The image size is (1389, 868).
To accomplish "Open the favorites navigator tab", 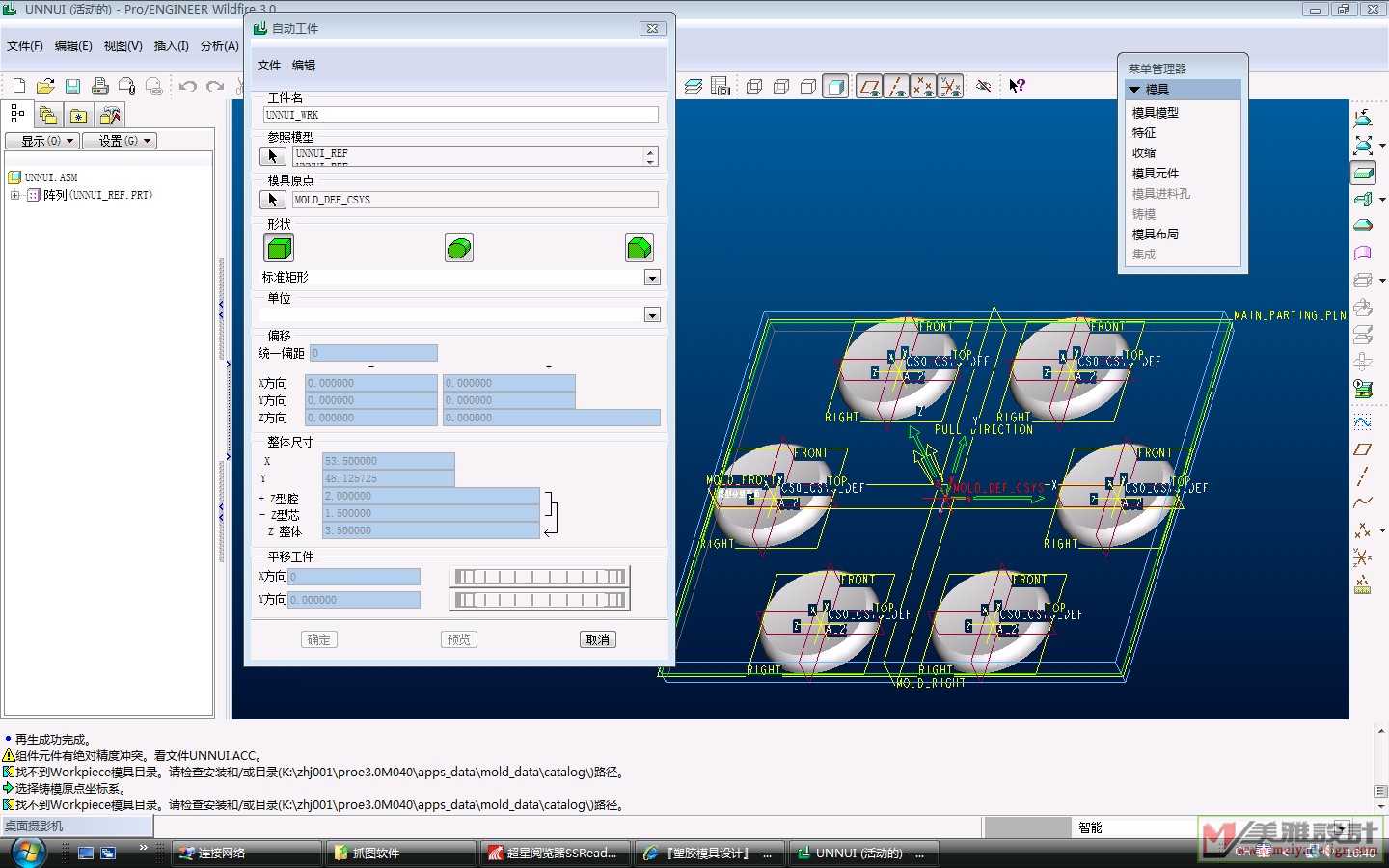I will click(x=78, y=116).
